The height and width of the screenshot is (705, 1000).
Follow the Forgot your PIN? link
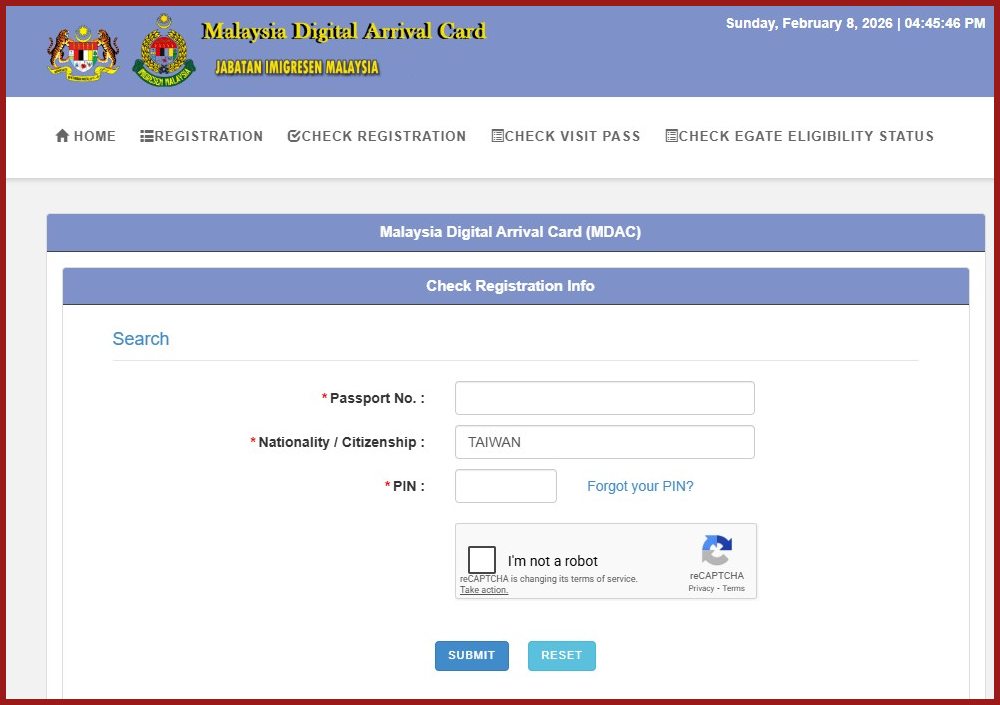pos(640,486)
